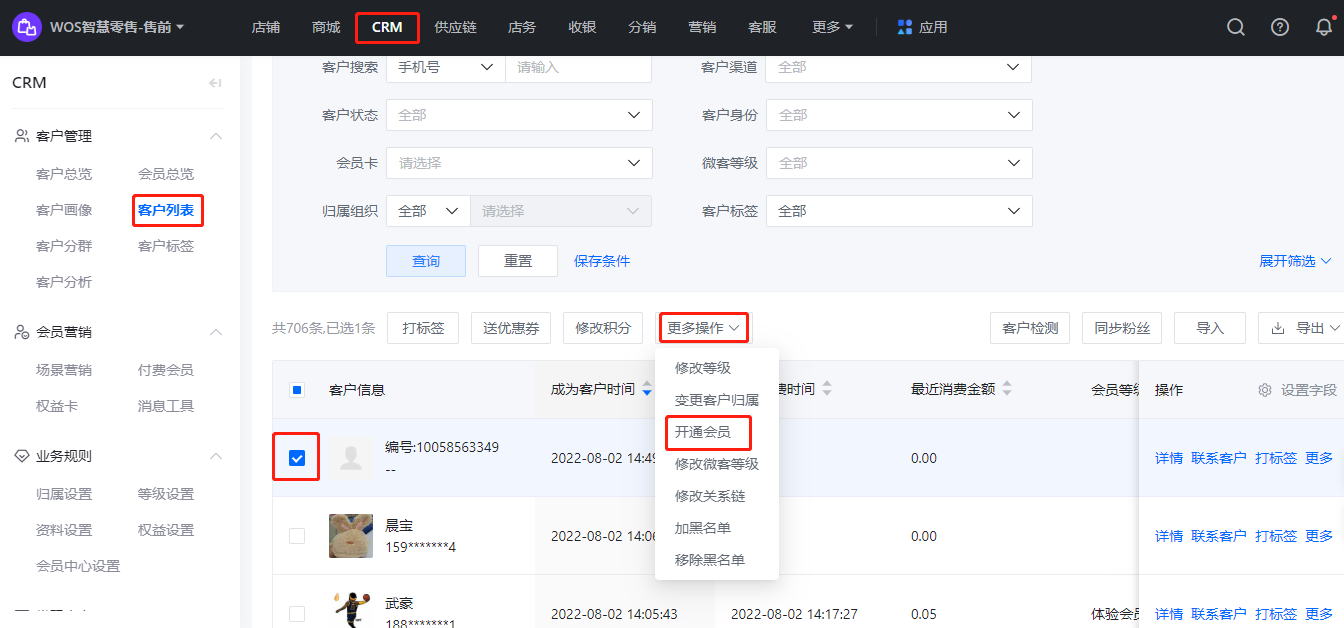This screenshot has height=628, width=1344.
Task: Expand the 会员卡 select dropdown
Action: coord(519,163)
